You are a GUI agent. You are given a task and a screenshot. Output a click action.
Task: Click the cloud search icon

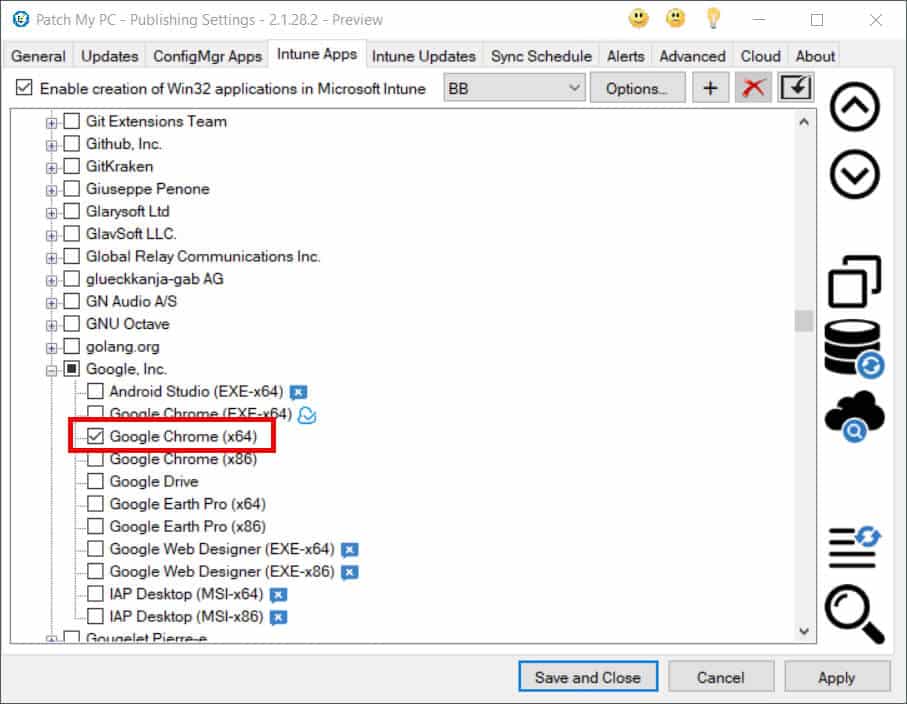(854, 416)
